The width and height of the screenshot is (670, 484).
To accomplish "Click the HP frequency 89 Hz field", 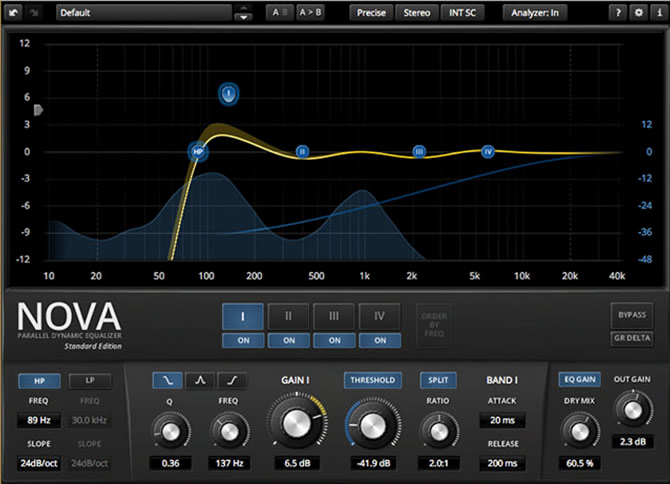I will [x=39, y=420].
